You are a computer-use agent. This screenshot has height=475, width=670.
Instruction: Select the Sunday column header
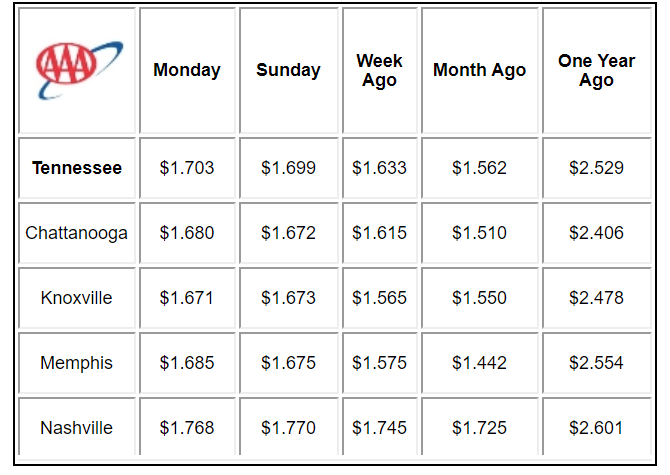point(288,70)
